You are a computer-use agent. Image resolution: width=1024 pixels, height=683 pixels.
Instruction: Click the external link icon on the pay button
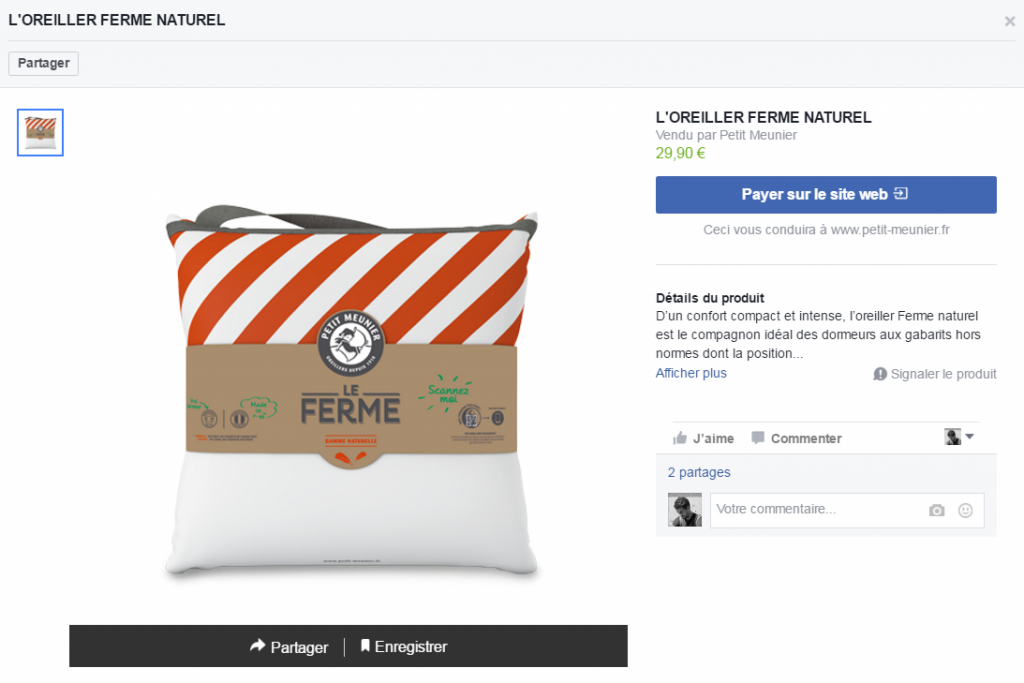pyautogui.click(x=901, y=193)
